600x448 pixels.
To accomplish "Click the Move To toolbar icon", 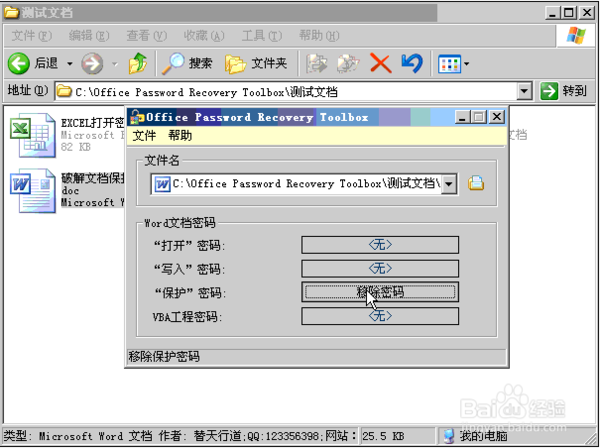I will [x=316, y=63].
